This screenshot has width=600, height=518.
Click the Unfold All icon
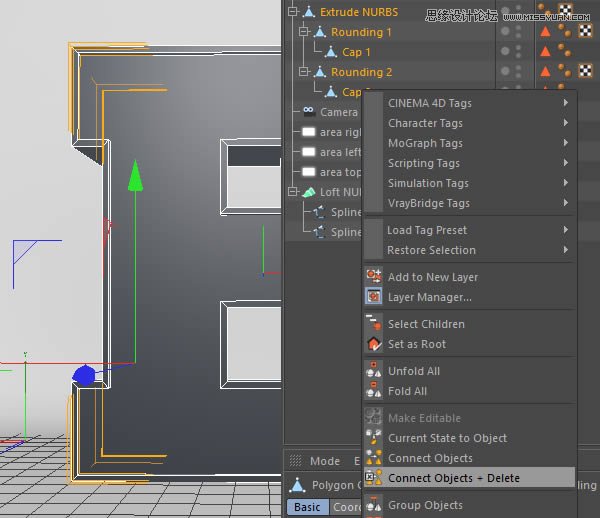[x=373, y=371]
